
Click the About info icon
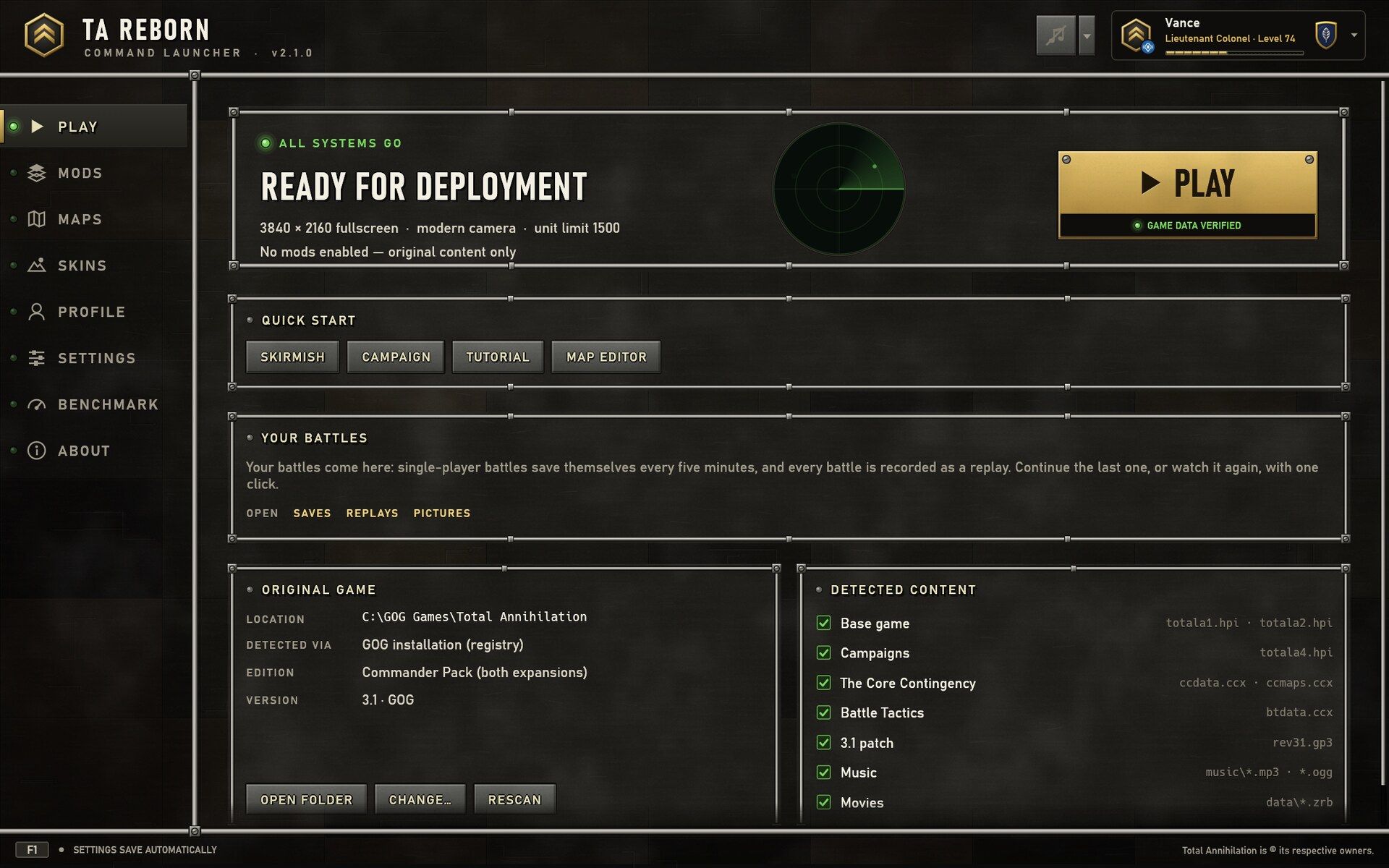click(x=37, y=451)
